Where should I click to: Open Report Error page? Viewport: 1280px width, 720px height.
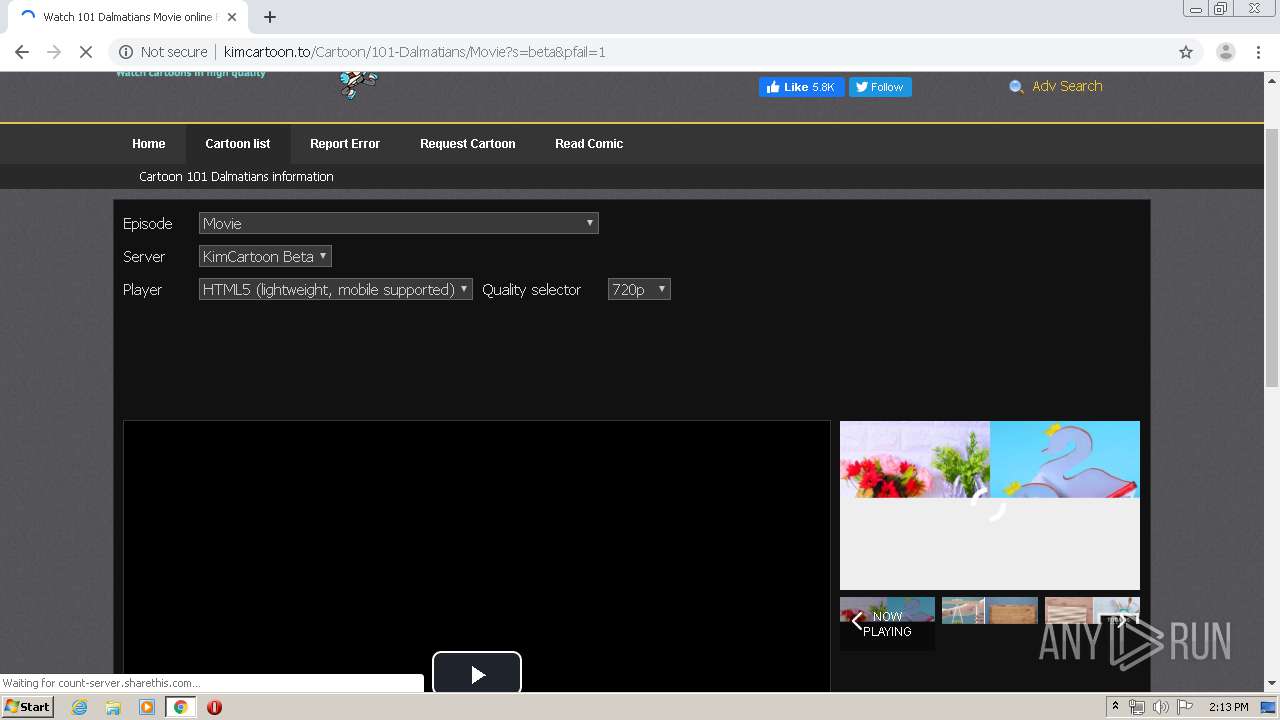click(345, 144)
